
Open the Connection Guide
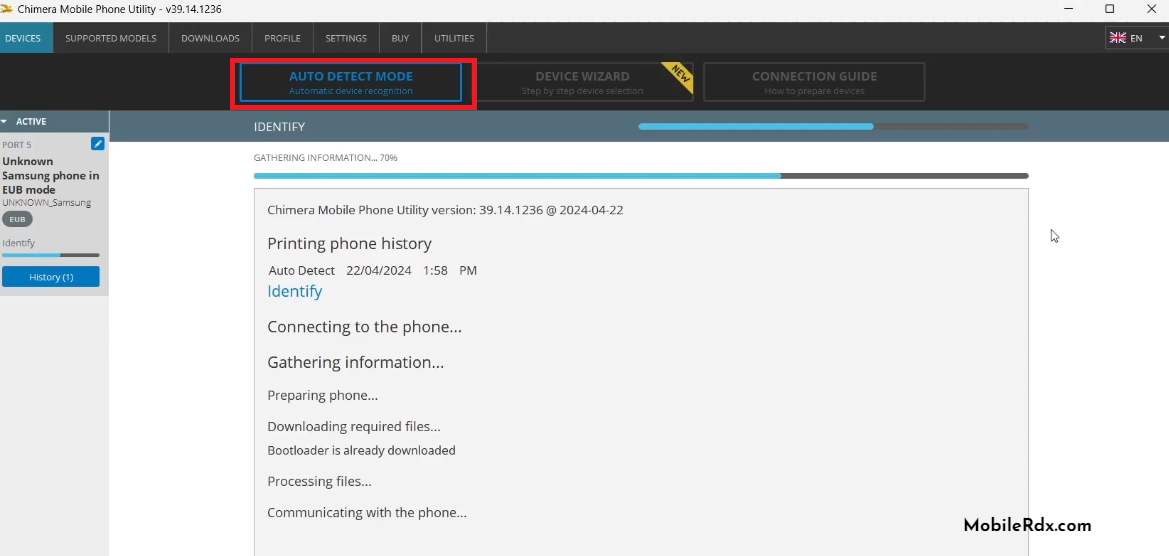[814, 82]
